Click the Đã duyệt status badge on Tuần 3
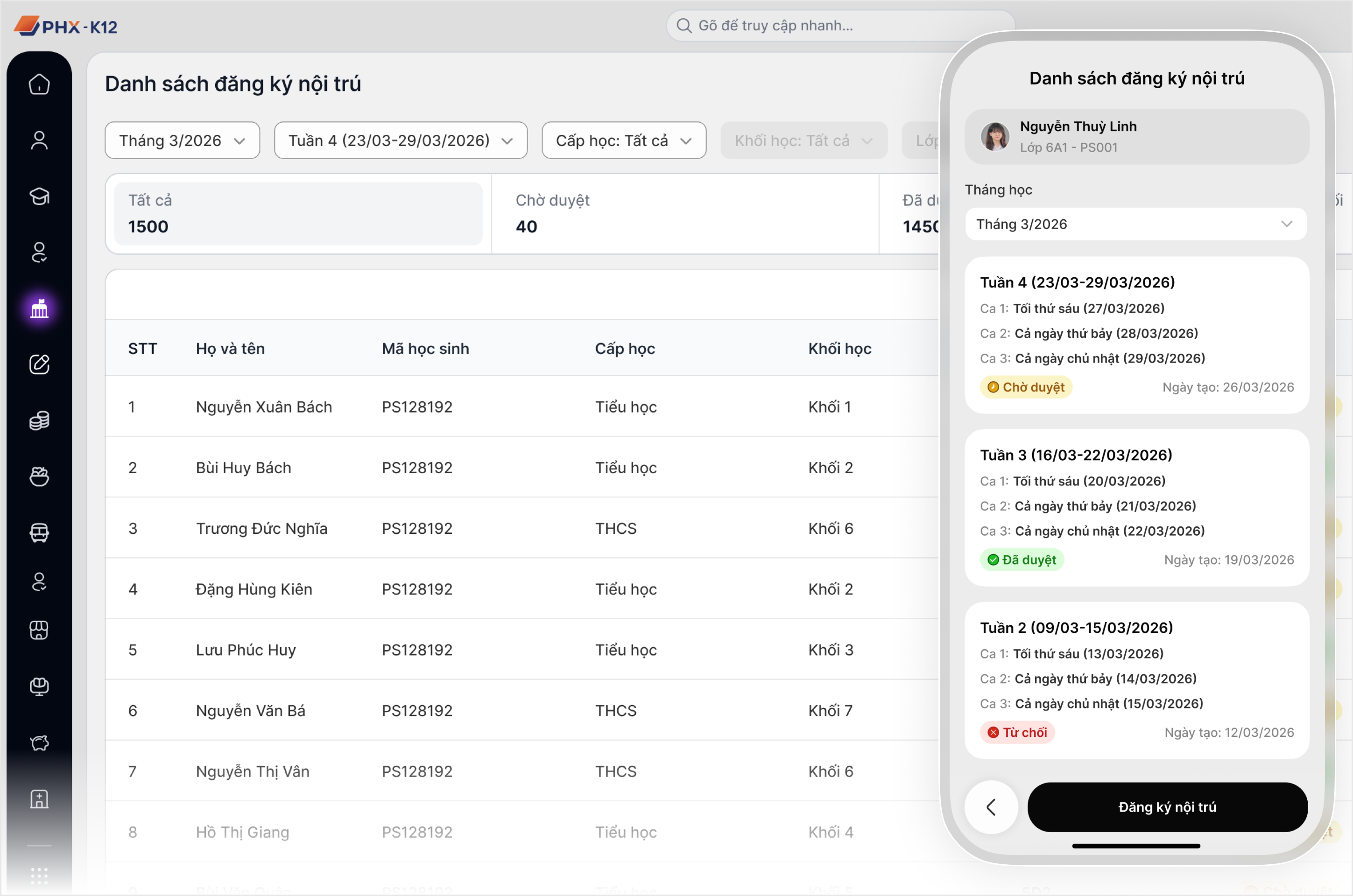Viewport: 1353px width, 896px height. (x=1022, y=560)
